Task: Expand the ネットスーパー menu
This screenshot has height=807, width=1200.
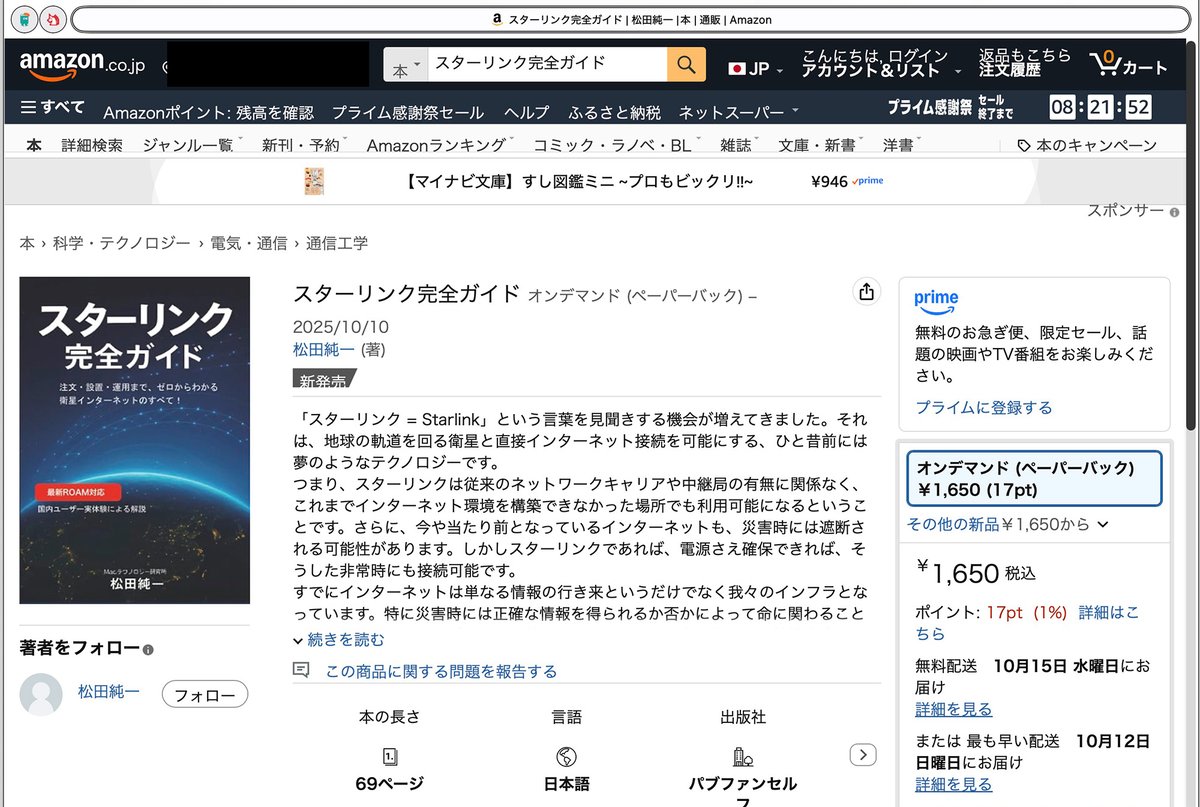Action: (x=739, y=112)
